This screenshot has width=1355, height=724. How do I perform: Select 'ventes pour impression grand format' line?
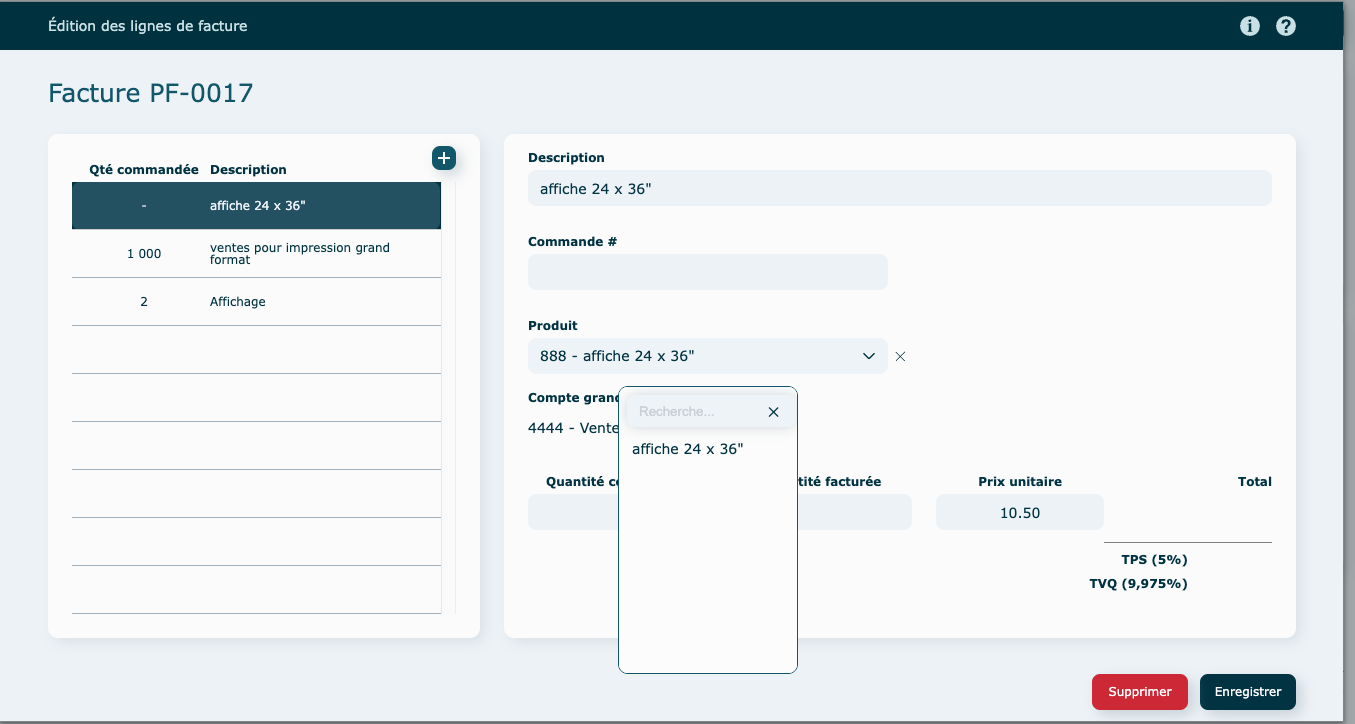click(256, 254)
